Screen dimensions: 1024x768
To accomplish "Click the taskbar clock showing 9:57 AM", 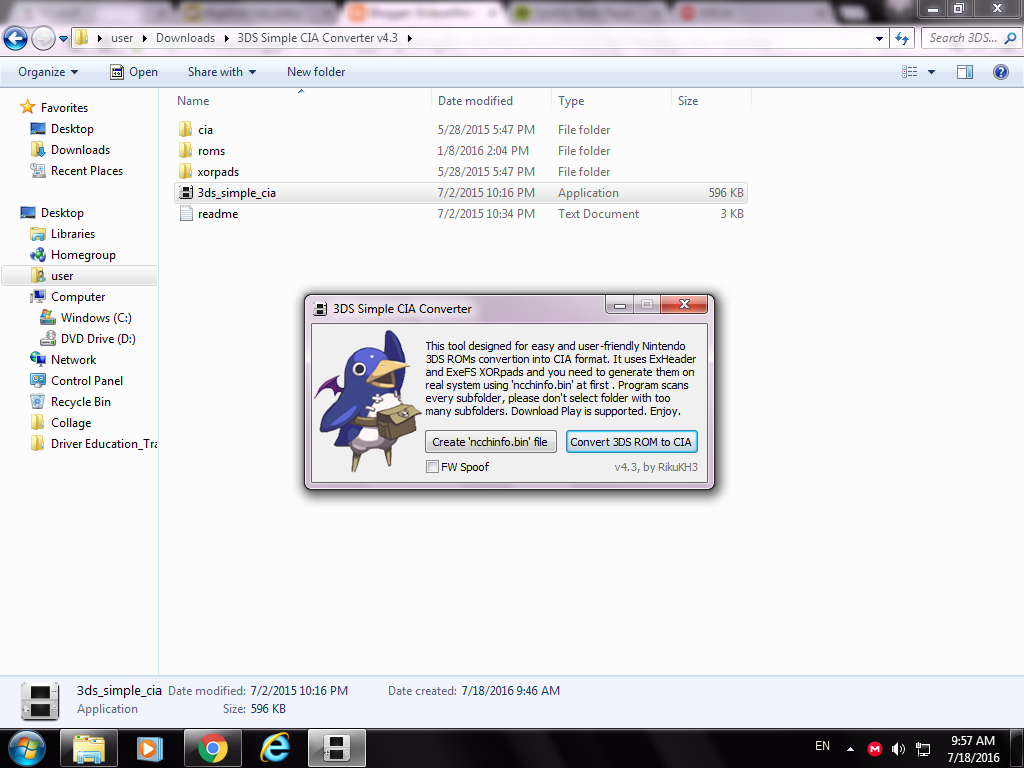I will click(x=973, y=748).
